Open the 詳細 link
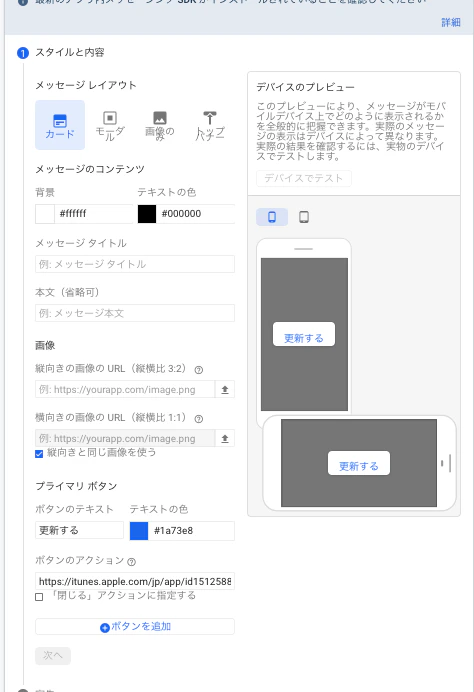This screenshot has height=692, width=474. click(451, 23)
